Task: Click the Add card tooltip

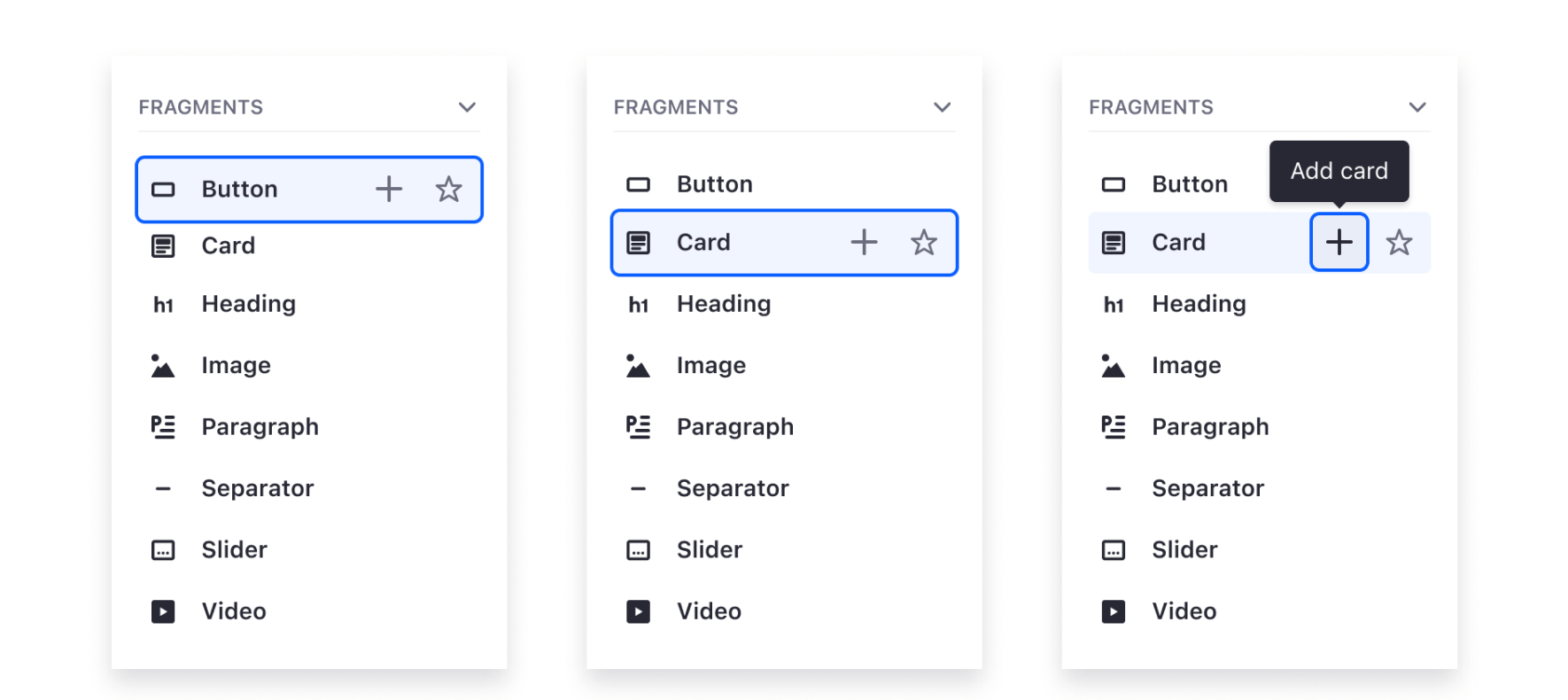Action: tap(1339, 170)
